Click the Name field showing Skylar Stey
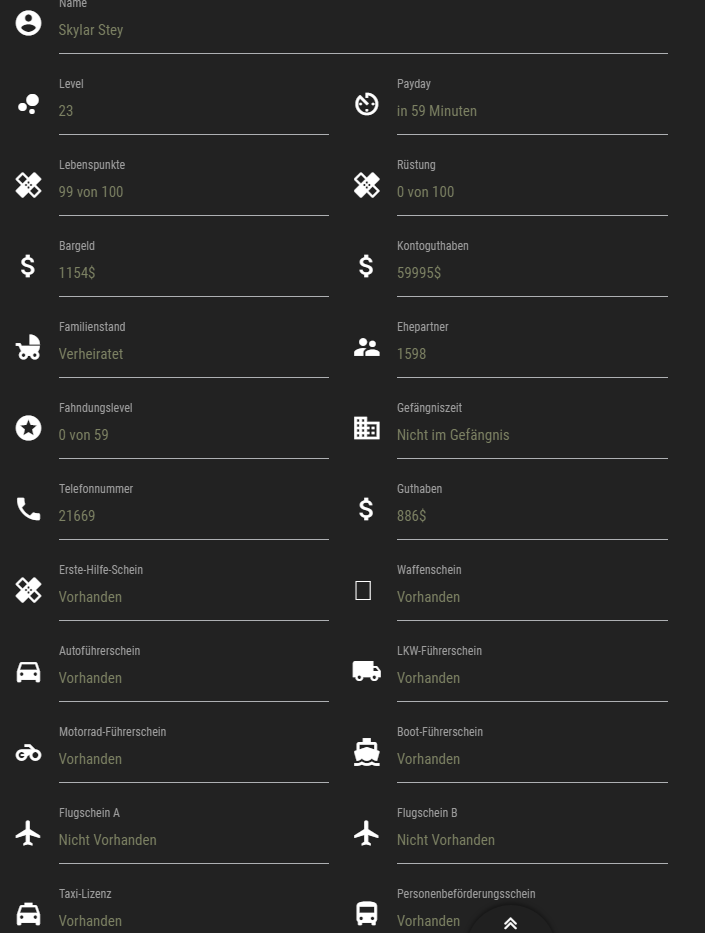 362,31
